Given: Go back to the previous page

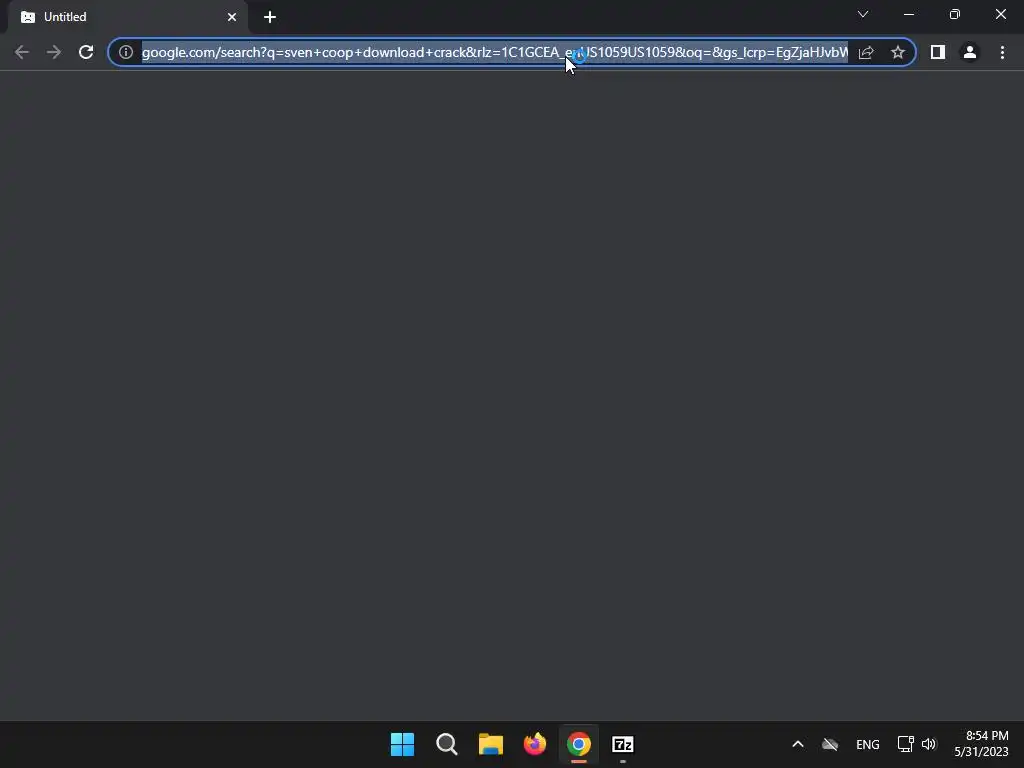Looking at the screenshot, I should (x=22, y=52).
